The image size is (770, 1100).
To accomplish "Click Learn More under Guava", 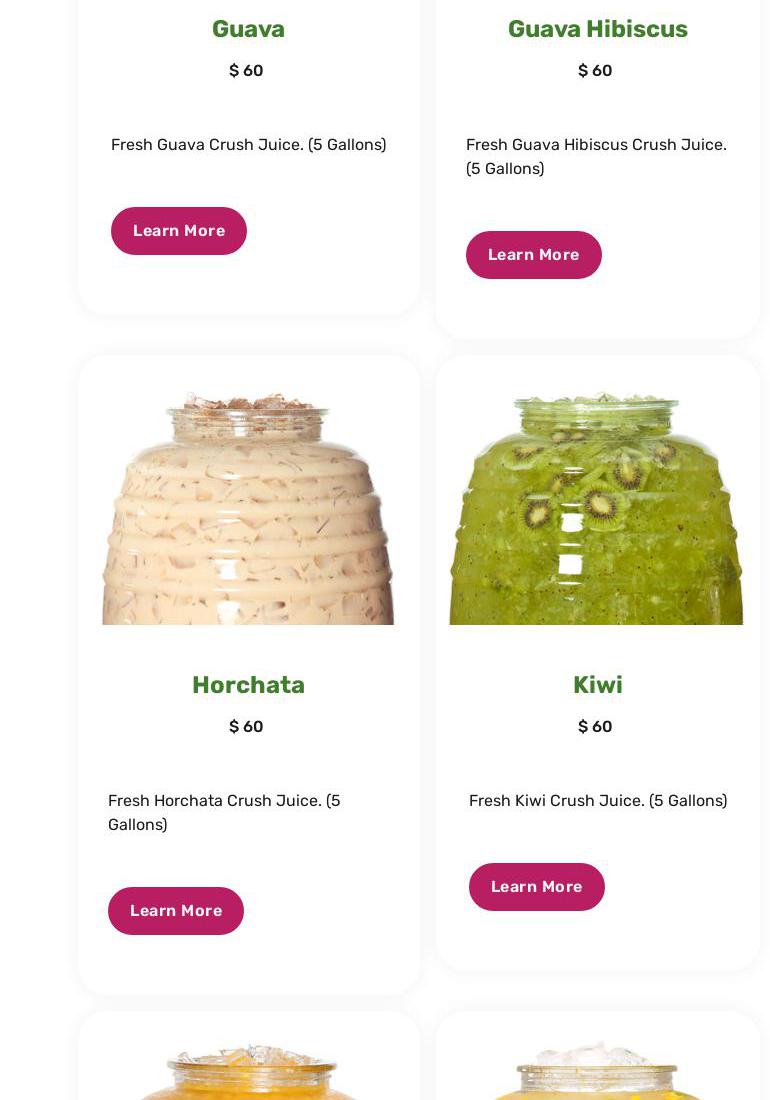I will (x=179, y=231).
